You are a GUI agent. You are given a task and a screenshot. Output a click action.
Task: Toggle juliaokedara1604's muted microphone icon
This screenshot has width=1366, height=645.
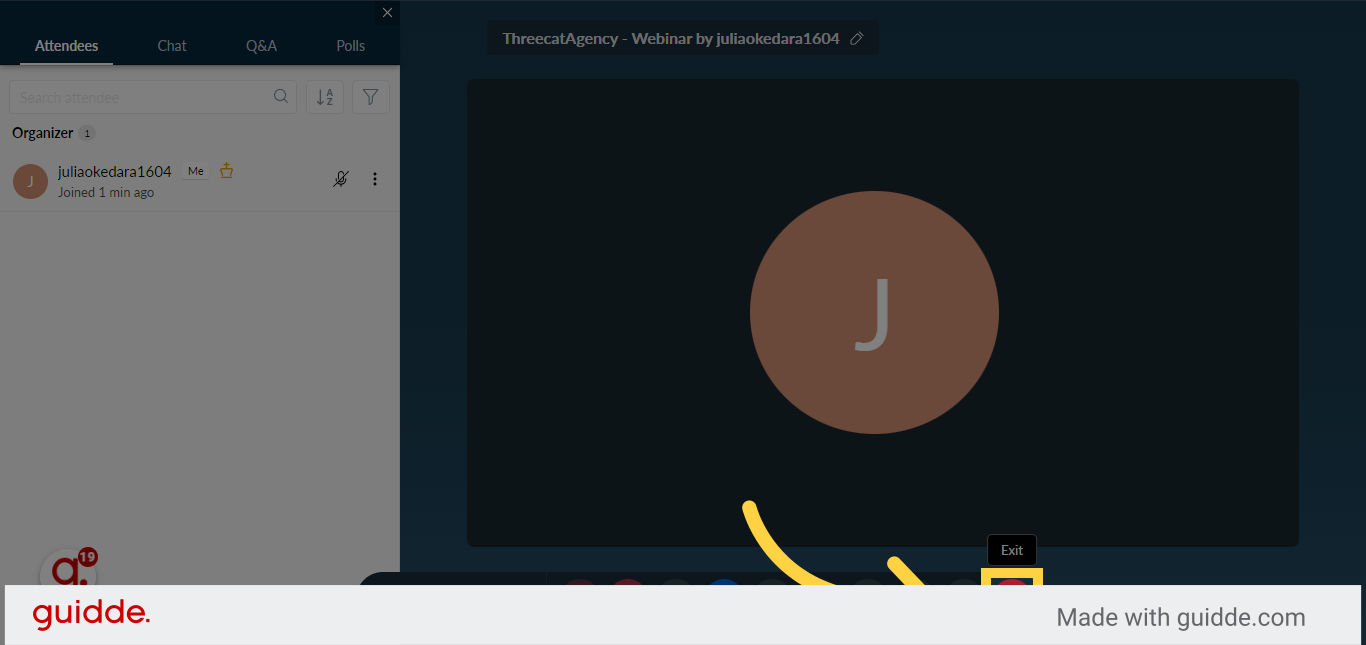(341, 179)
